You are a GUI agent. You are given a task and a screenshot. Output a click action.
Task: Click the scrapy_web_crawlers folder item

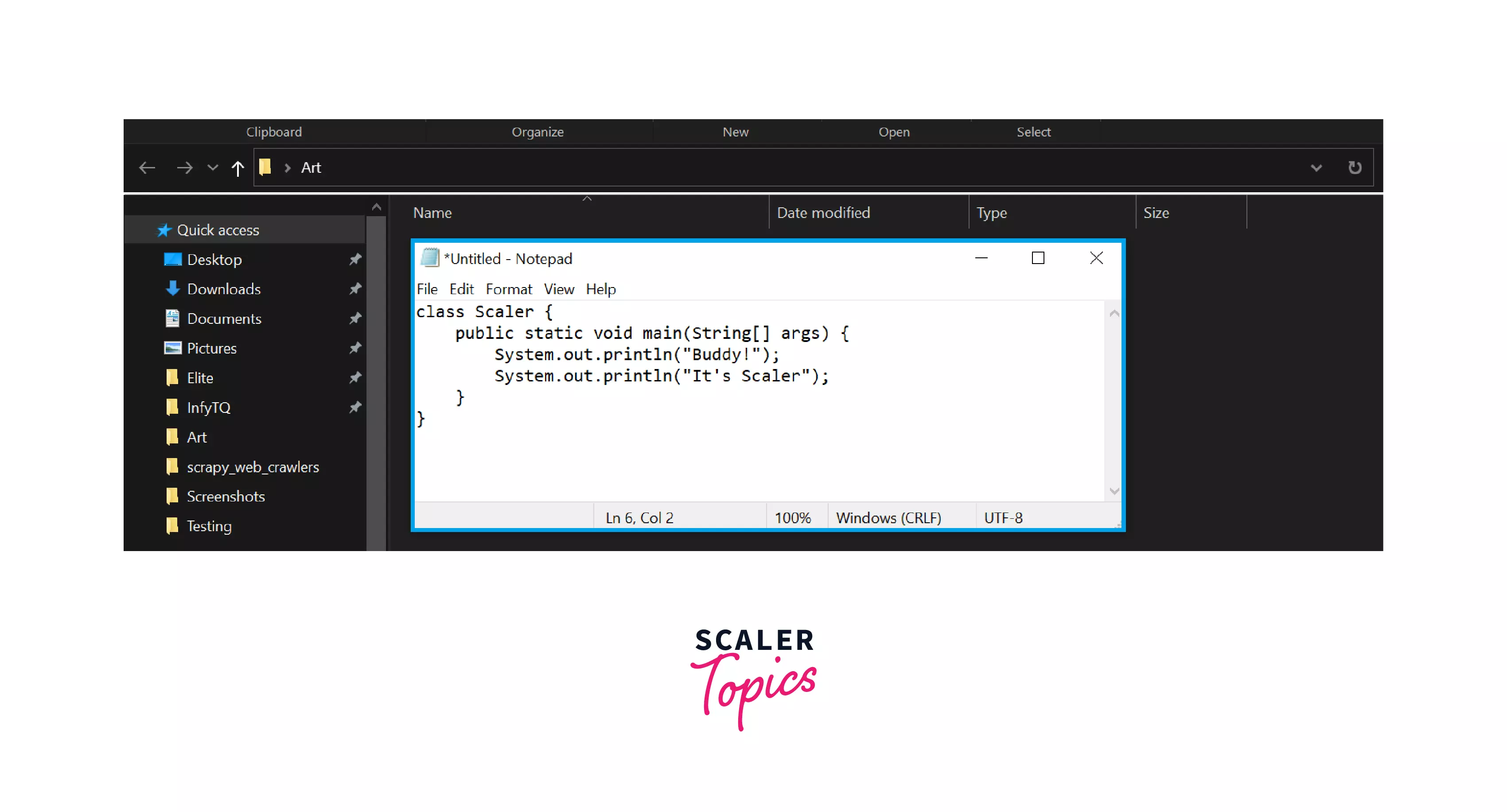point(253,466)
